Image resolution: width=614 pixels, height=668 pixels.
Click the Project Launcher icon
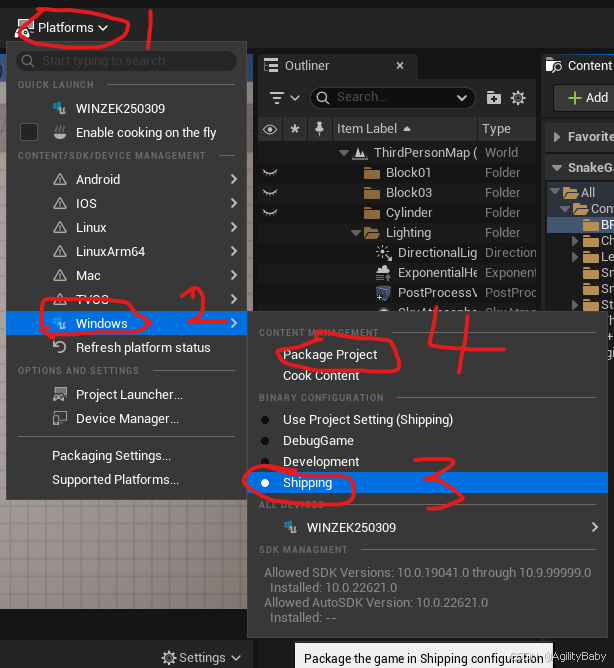[60, 394]
